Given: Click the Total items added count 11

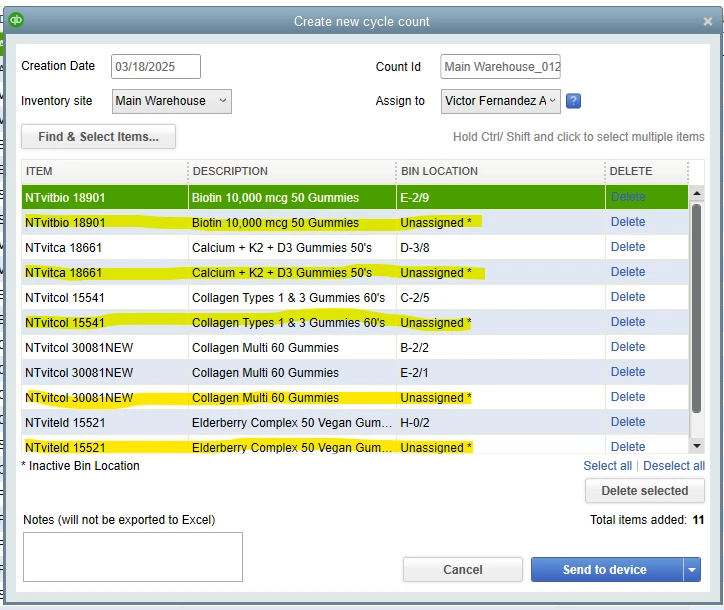Looking at the screenshot, I should click(x=698, y=519).
